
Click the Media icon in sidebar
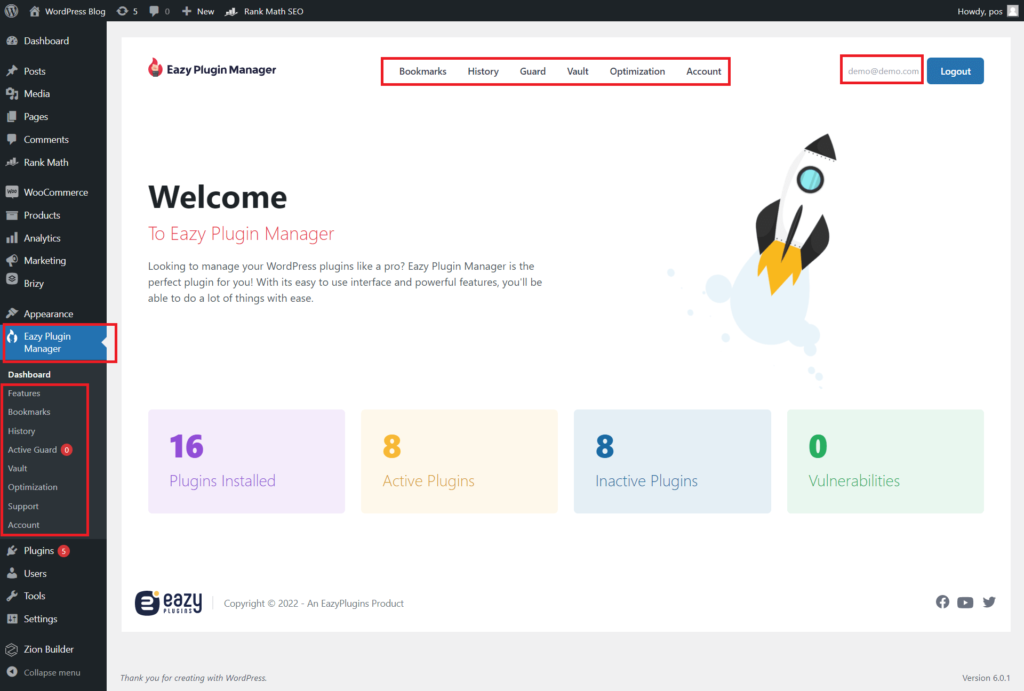coord(12,93)
